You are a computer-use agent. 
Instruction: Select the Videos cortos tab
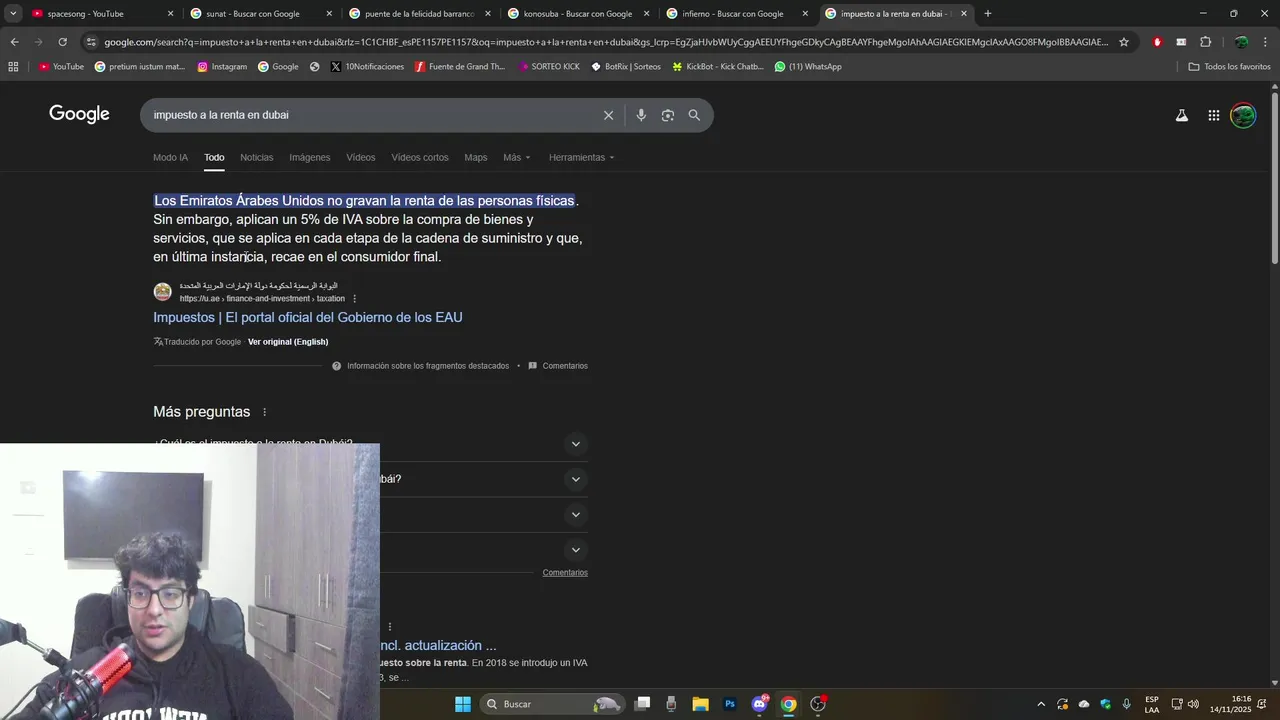[420, 157]
